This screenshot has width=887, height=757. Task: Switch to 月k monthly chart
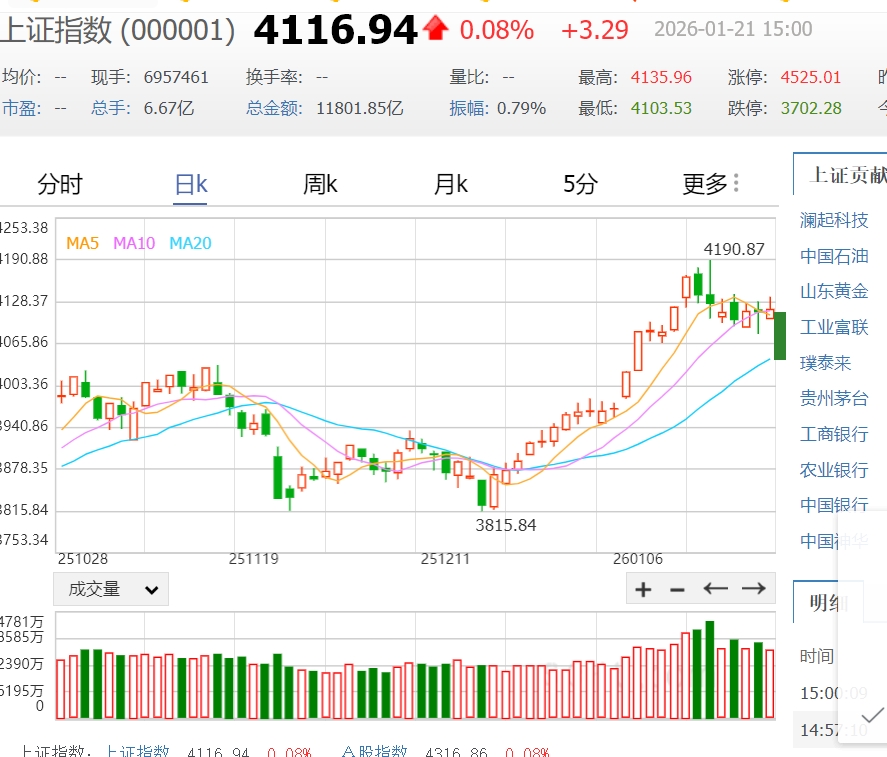click(x=451, y=184)
